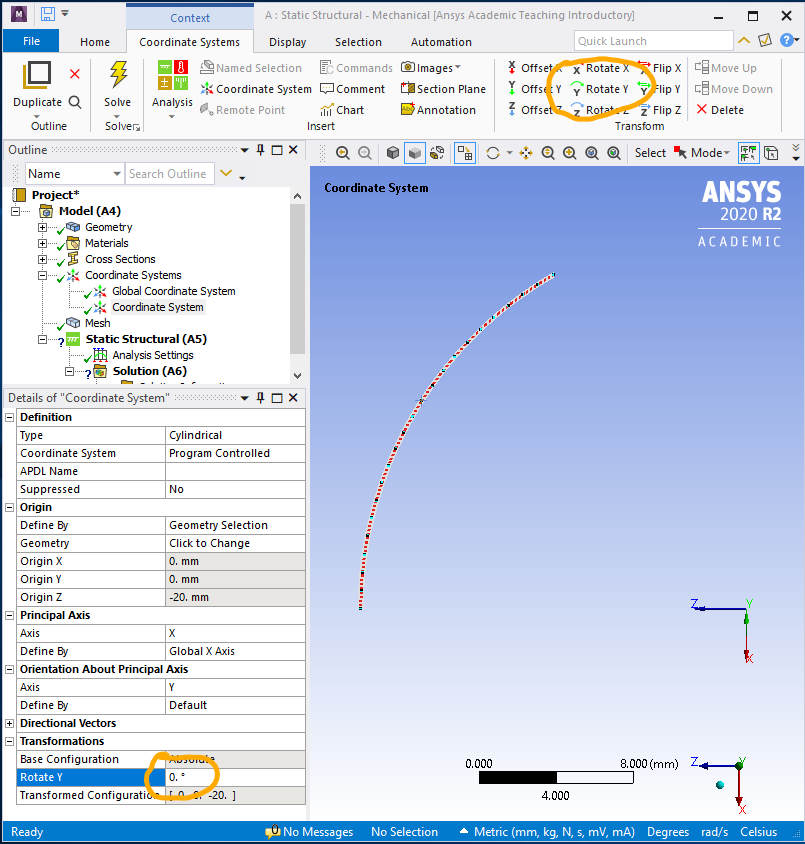
Task: Click into the Search Outline field
Action: click(x=170, y=174)
